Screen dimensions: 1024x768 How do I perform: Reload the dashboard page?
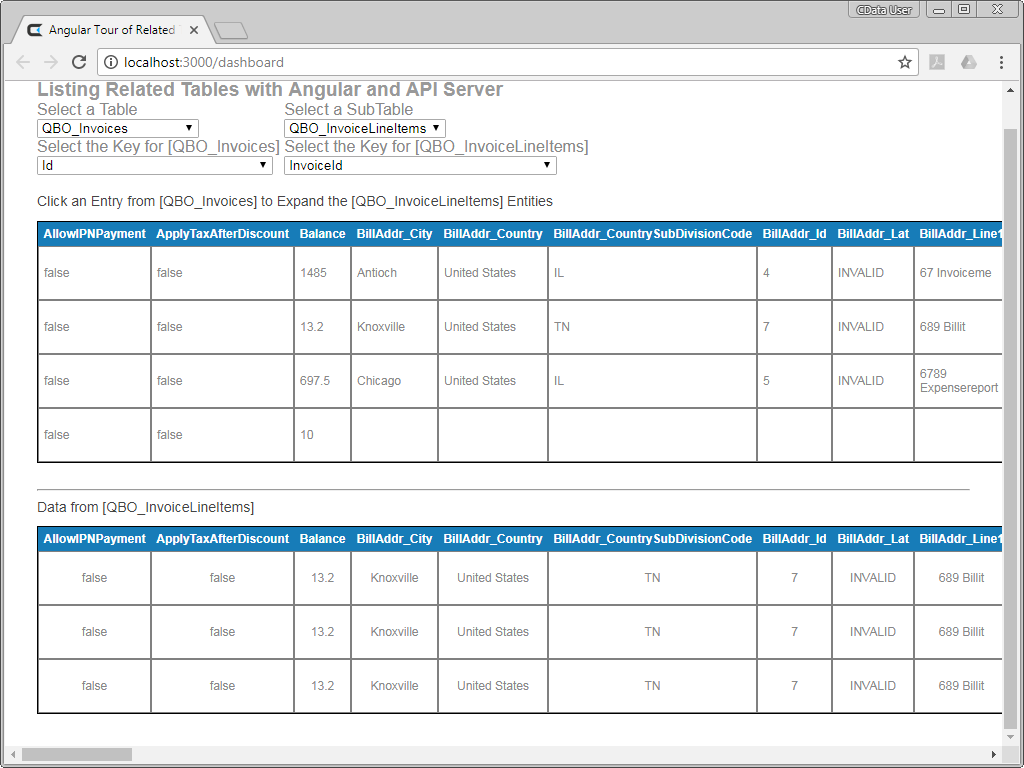click(x=79, y=62)
